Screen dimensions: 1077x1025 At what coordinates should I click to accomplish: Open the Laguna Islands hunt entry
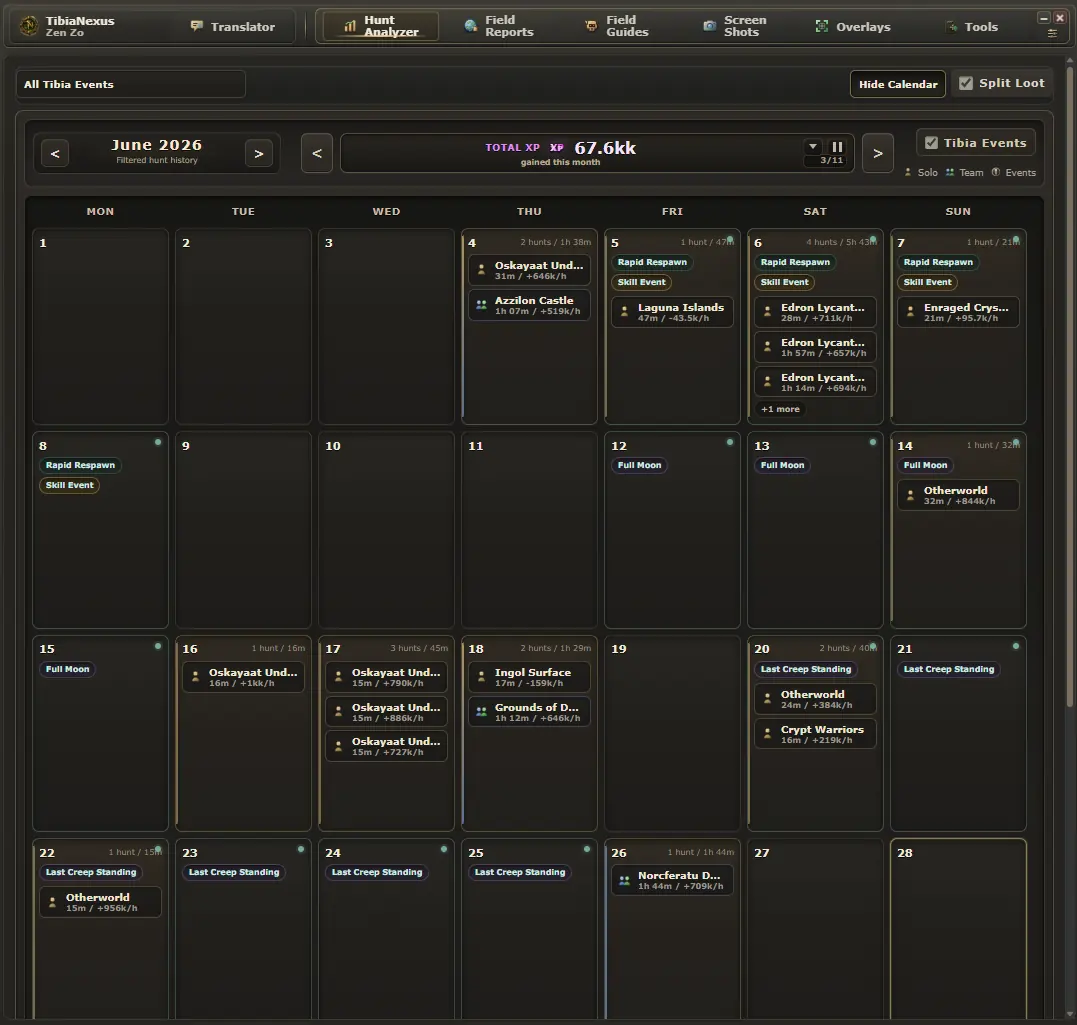tap(672, 313)
